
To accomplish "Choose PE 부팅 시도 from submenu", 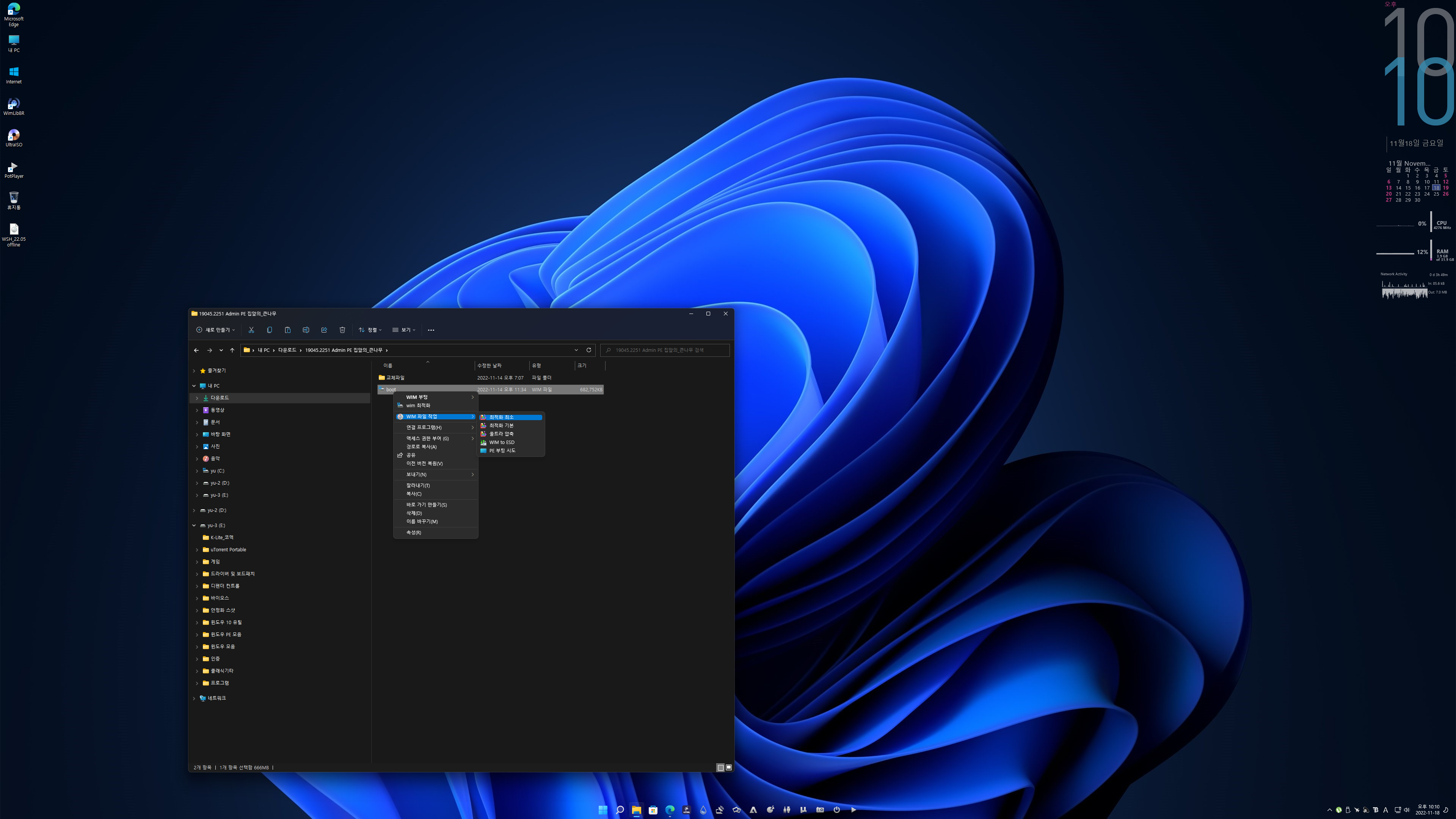I will (x=511, y=450).
